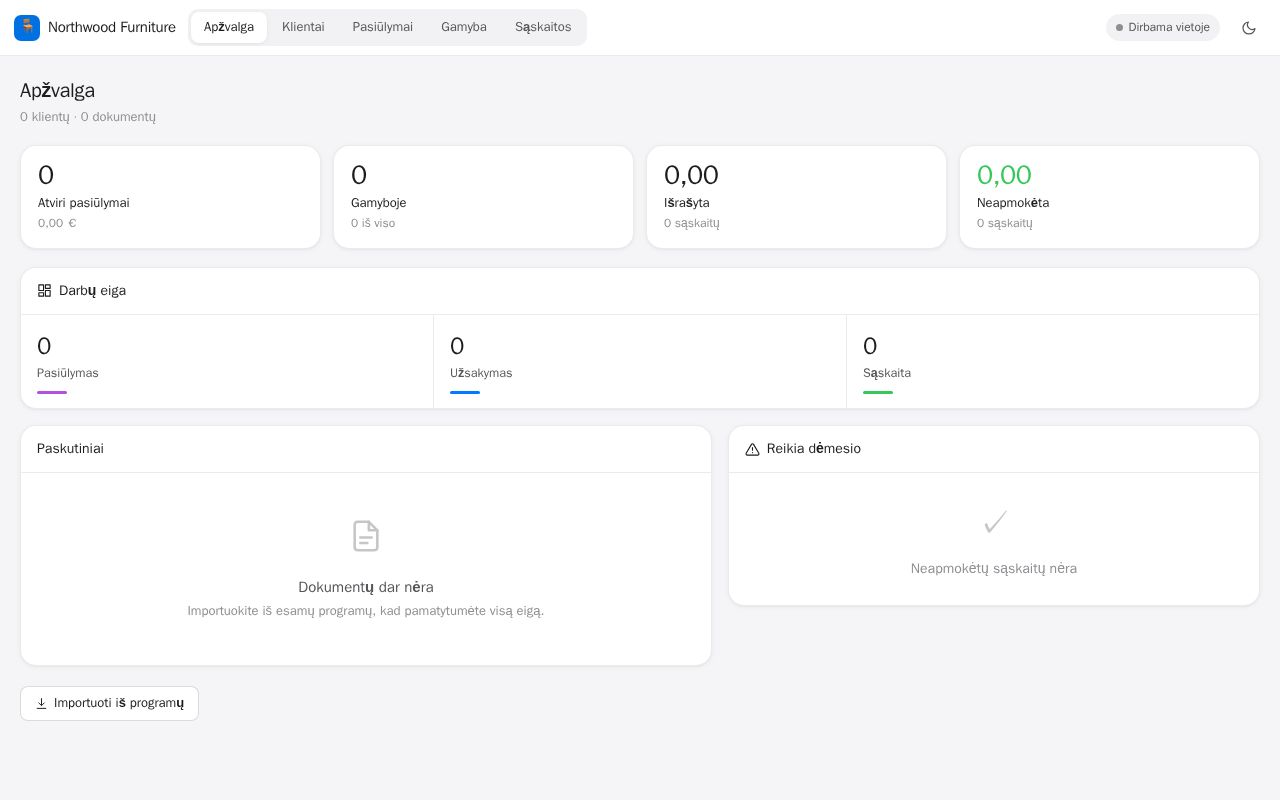Screen dimensions: 1280x800
Task: Open the Gamyboje summary card
Action: (483, 197)
